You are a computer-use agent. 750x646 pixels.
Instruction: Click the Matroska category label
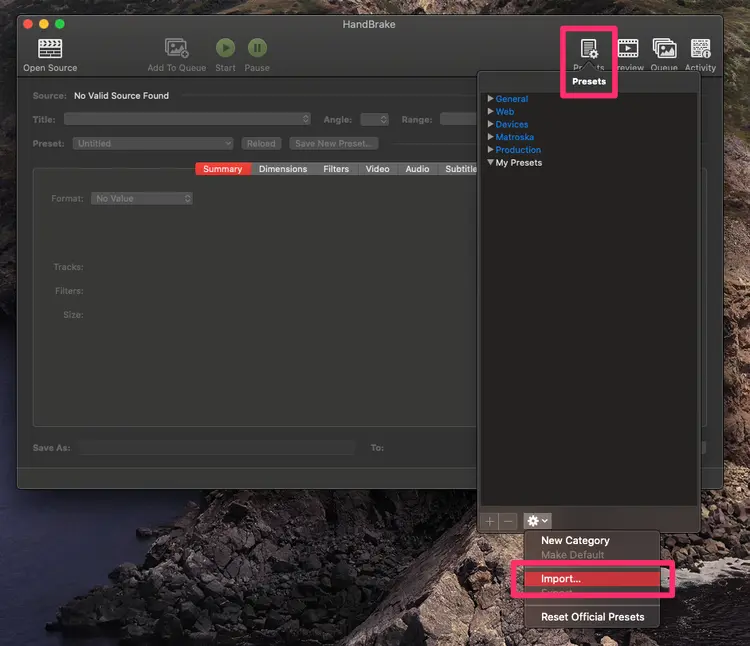514,137
